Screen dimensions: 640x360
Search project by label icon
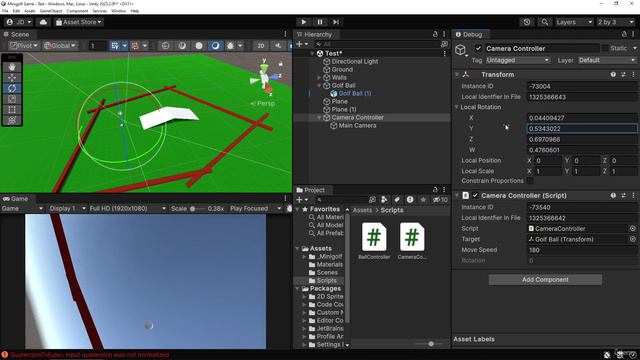397,200
